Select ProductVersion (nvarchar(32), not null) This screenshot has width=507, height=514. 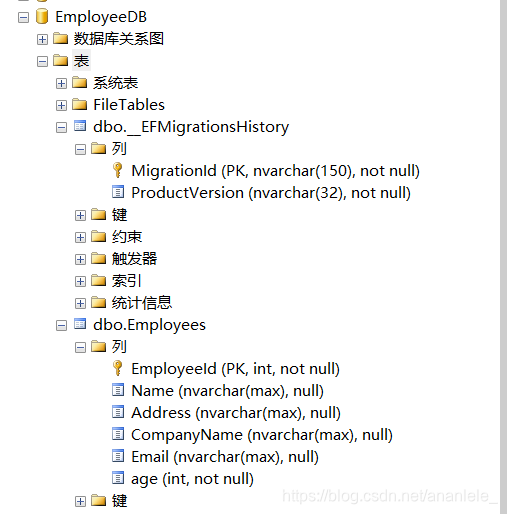271,193
